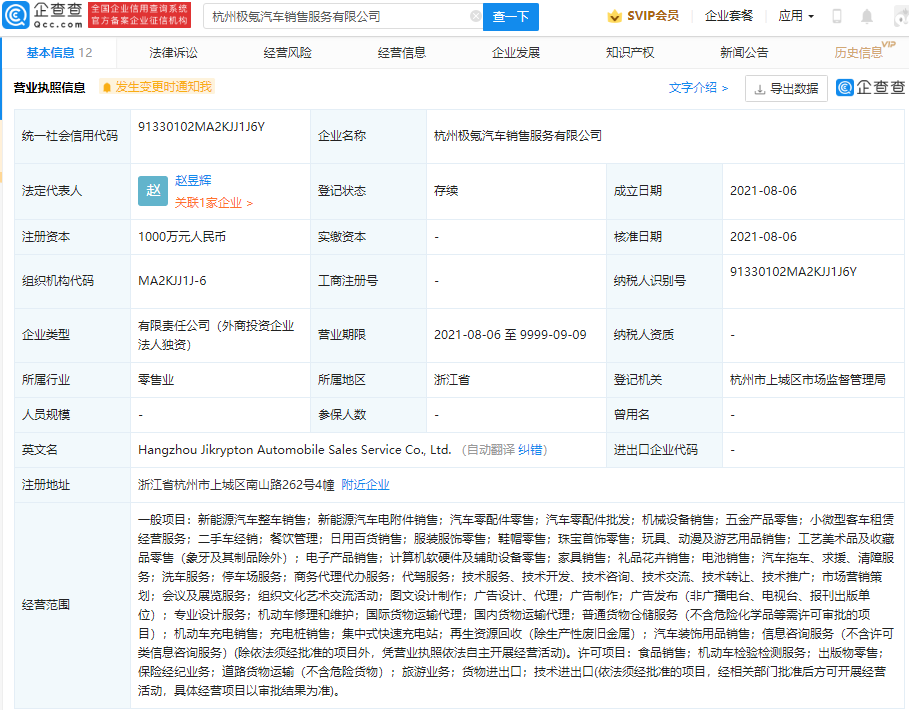Click the download icon on 导出数据
The height and width of the screenshot is (710, 909).
pos(759,89)
